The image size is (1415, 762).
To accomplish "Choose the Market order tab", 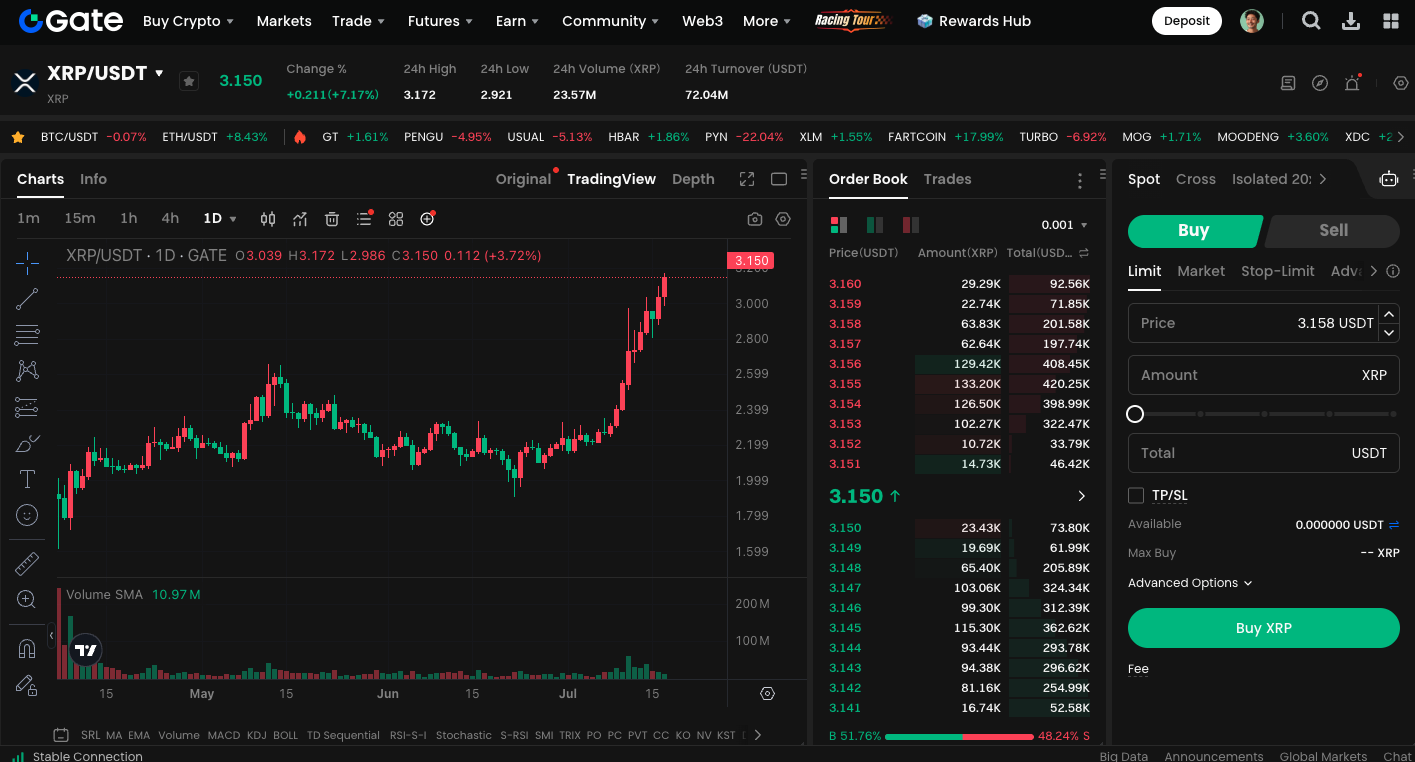I will pos(1201,271).
